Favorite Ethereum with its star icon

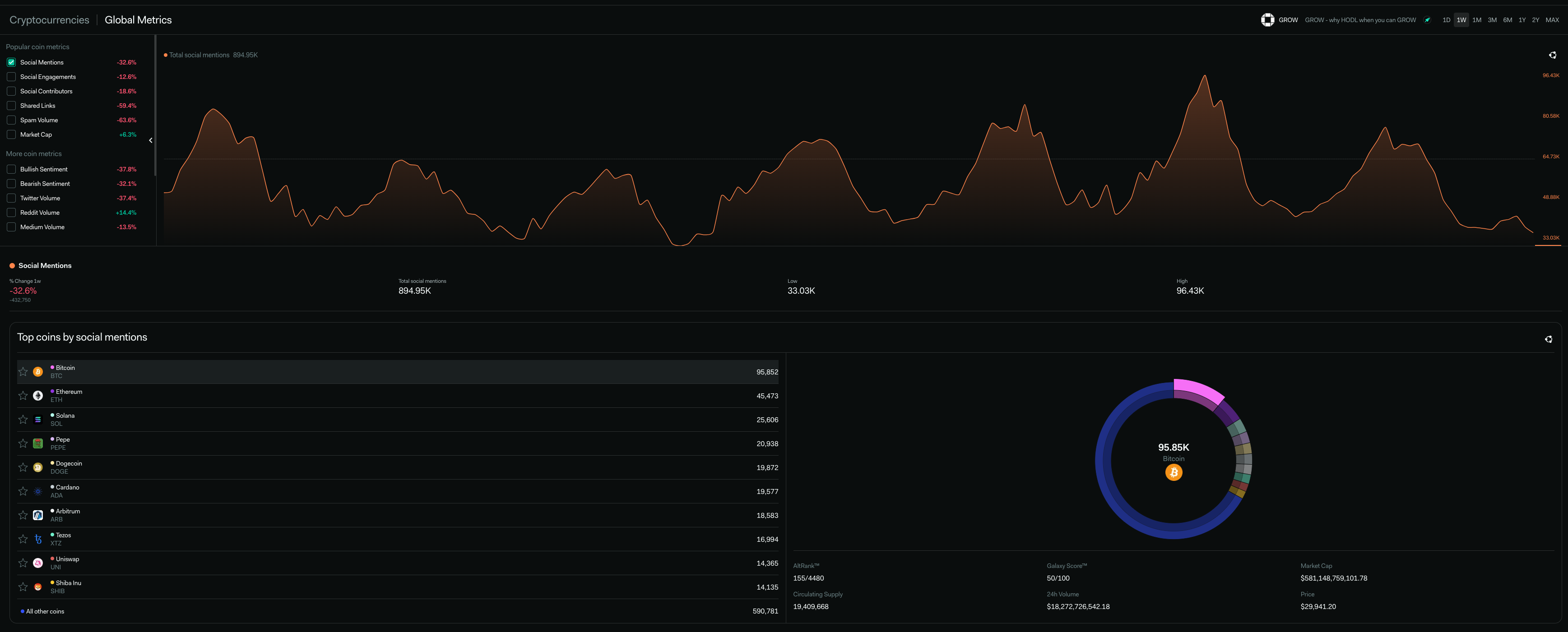tap(23, 395)
